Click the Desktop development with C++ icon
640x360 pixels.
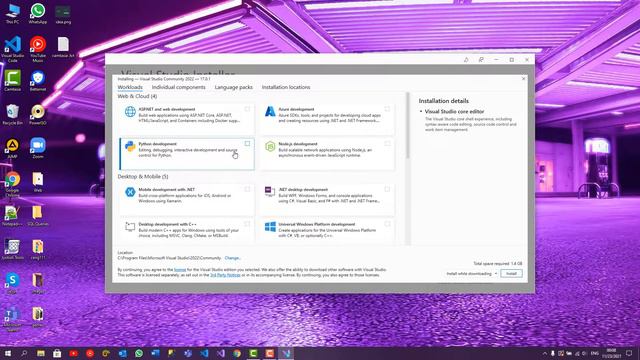(x=130, y=226)
